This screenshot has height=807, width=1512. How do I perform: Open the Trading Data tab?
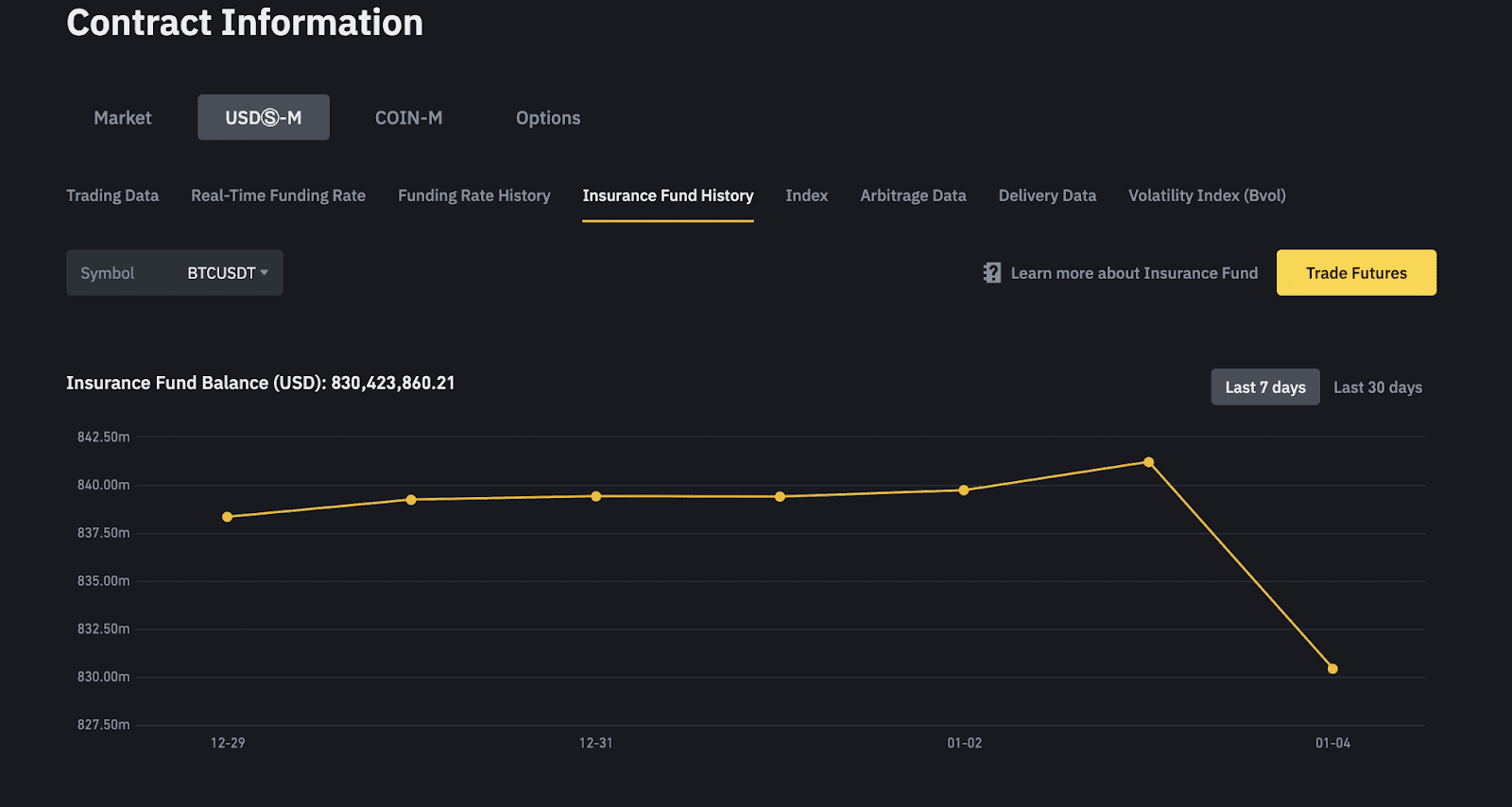coord(112,196)
